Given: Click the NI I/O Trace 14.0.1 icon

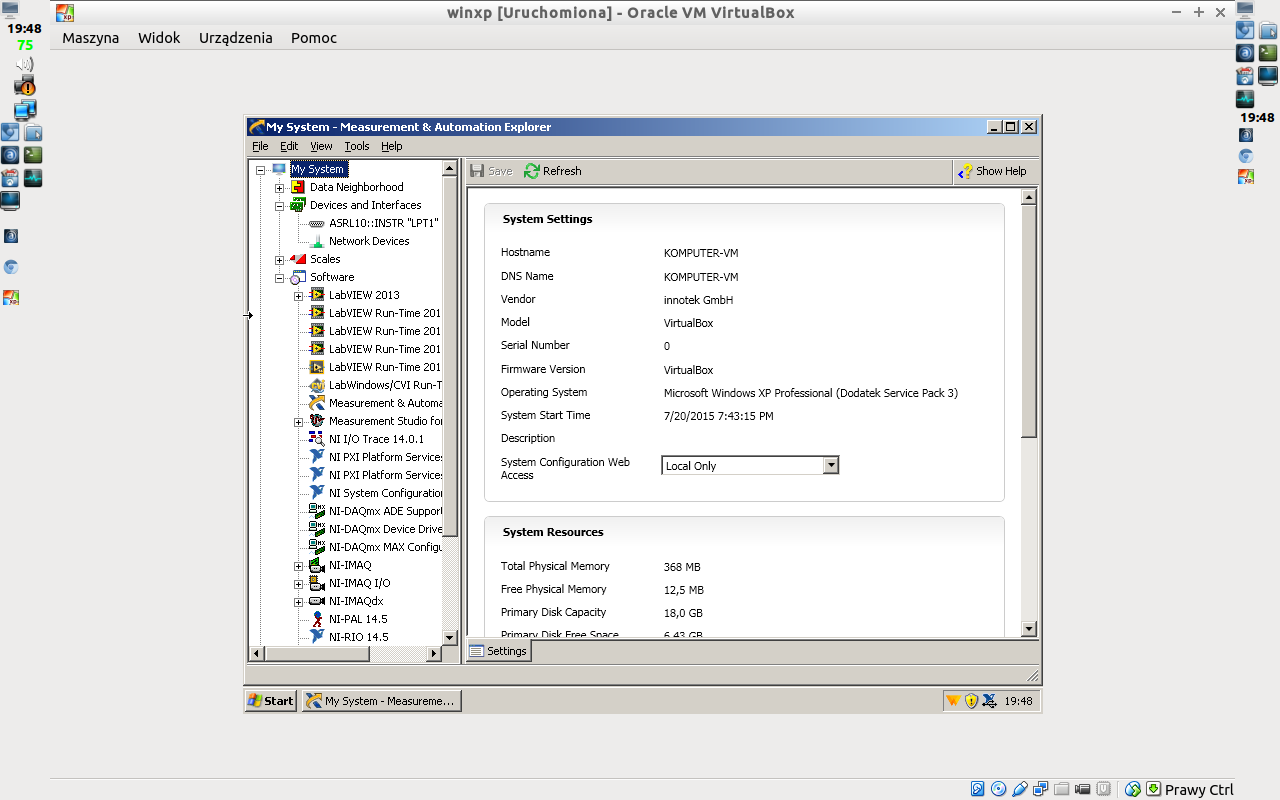Looking at the screenshot, I should click(x=317, y=439).
